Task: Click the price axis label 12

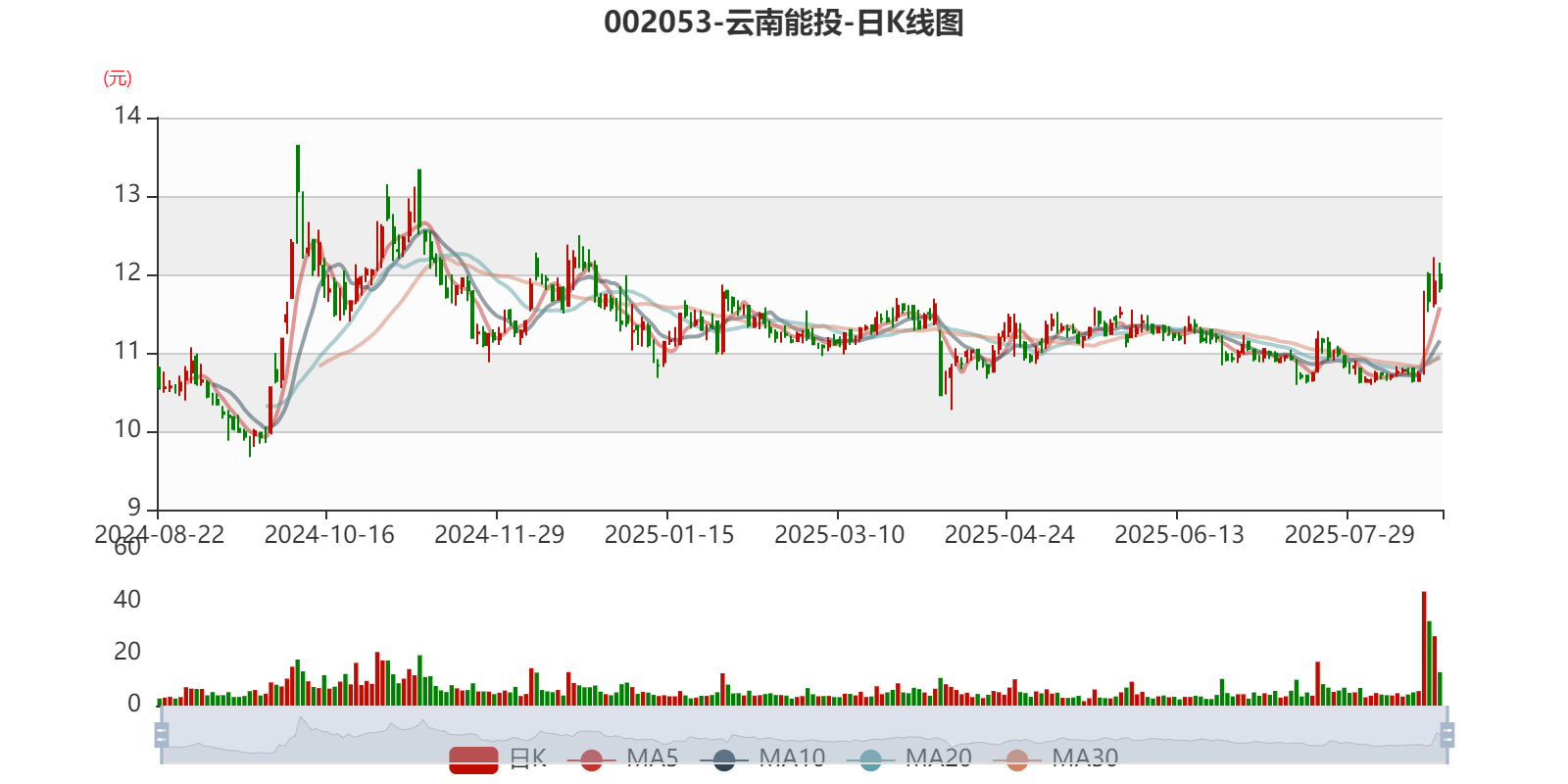Action: 127,273
